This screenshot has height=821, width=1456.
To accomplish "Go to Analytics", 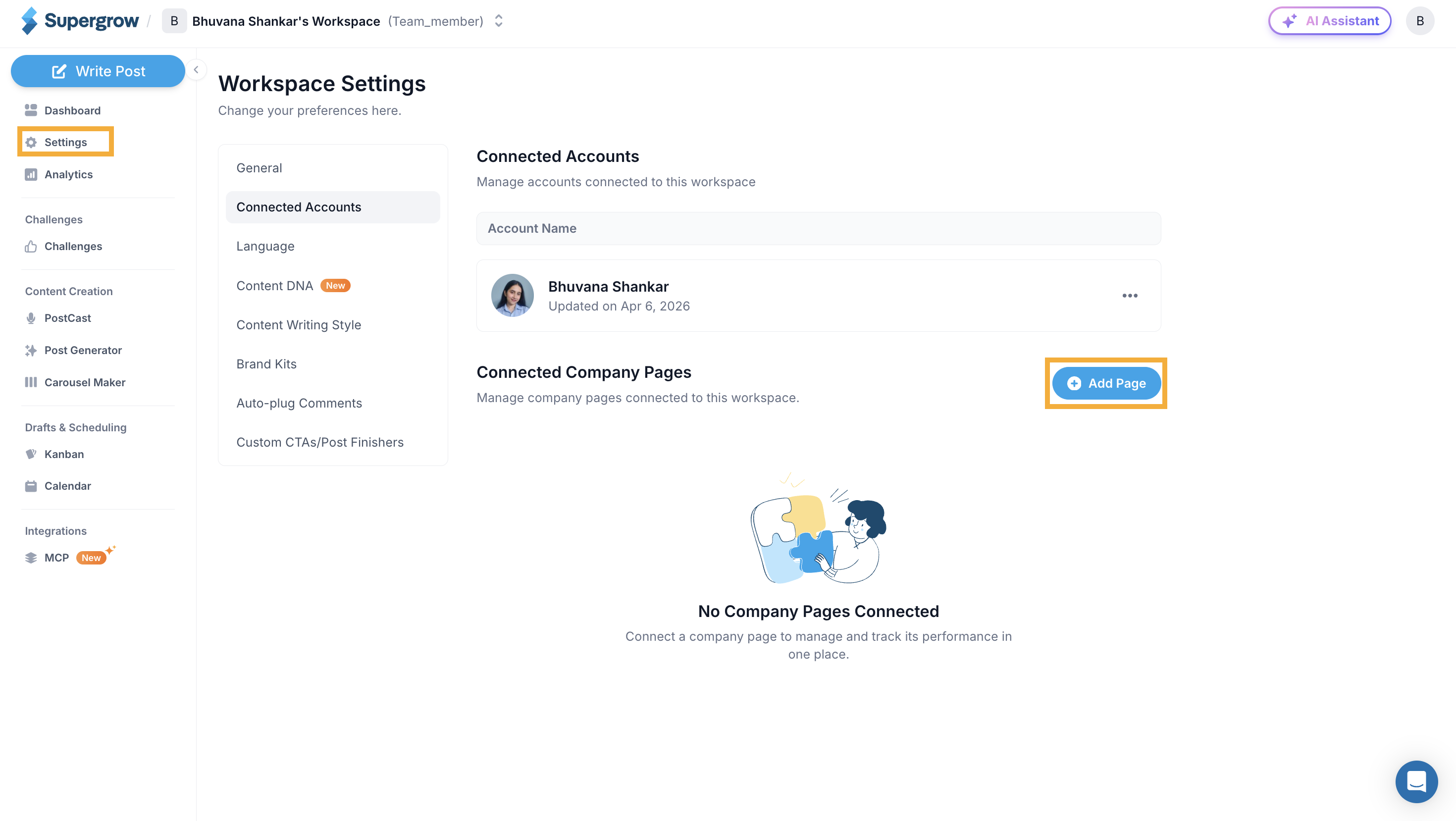I will [x=68, y=175].
